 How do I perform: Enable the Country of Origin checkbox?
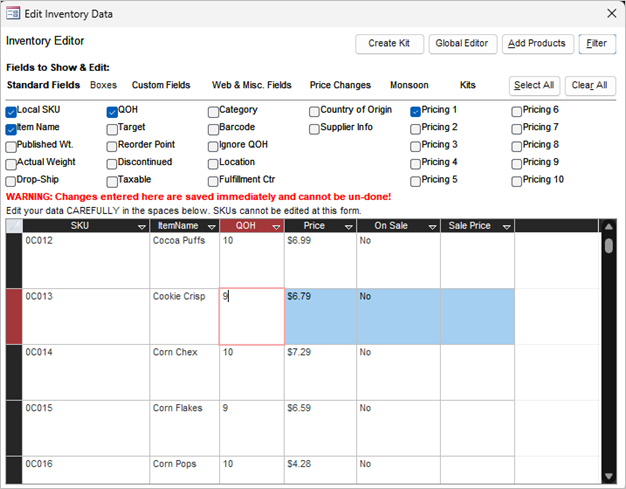tap(314, 112)
